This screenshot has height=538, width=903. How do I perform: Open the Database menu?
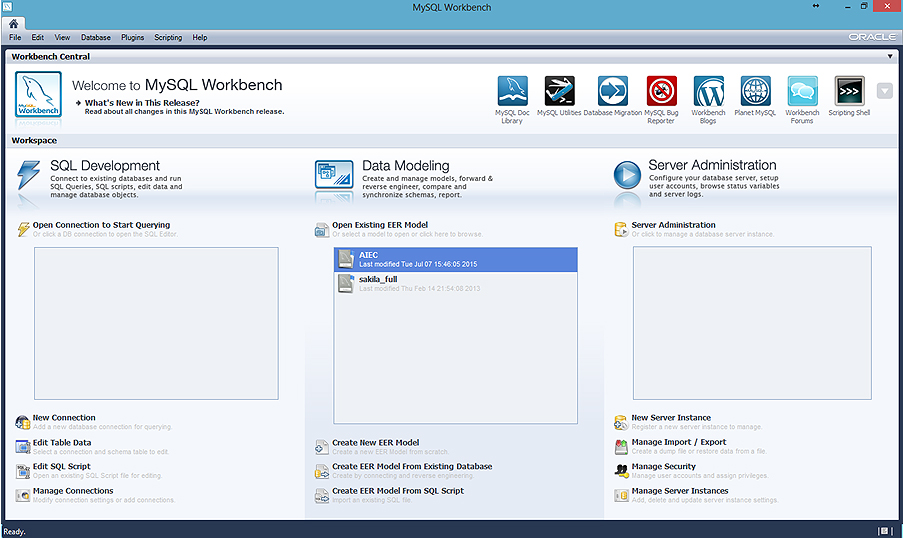pos(96,37)
